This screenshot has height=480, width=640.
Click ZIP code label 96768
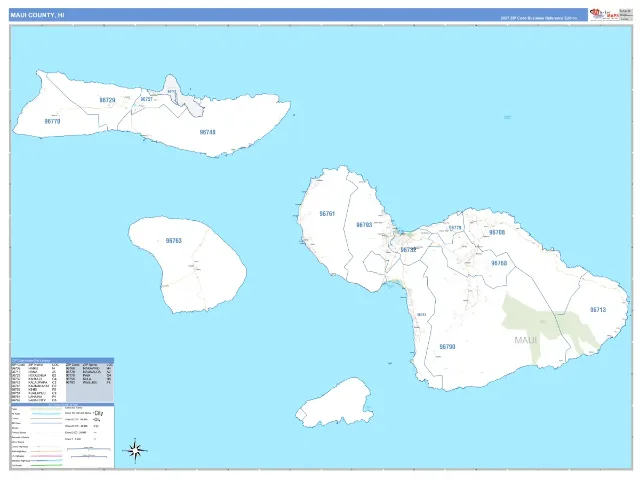click(x=499, y=263)
